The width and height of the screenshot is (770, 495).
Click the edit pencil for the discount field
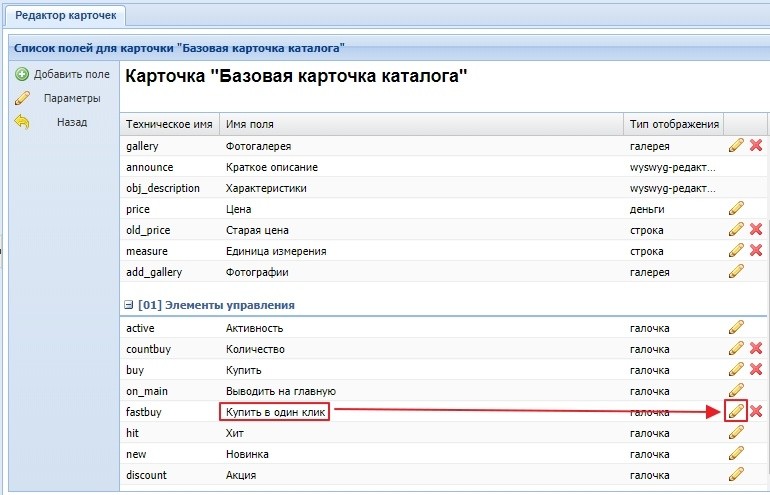pyautogui.click(x=736, y=474)
